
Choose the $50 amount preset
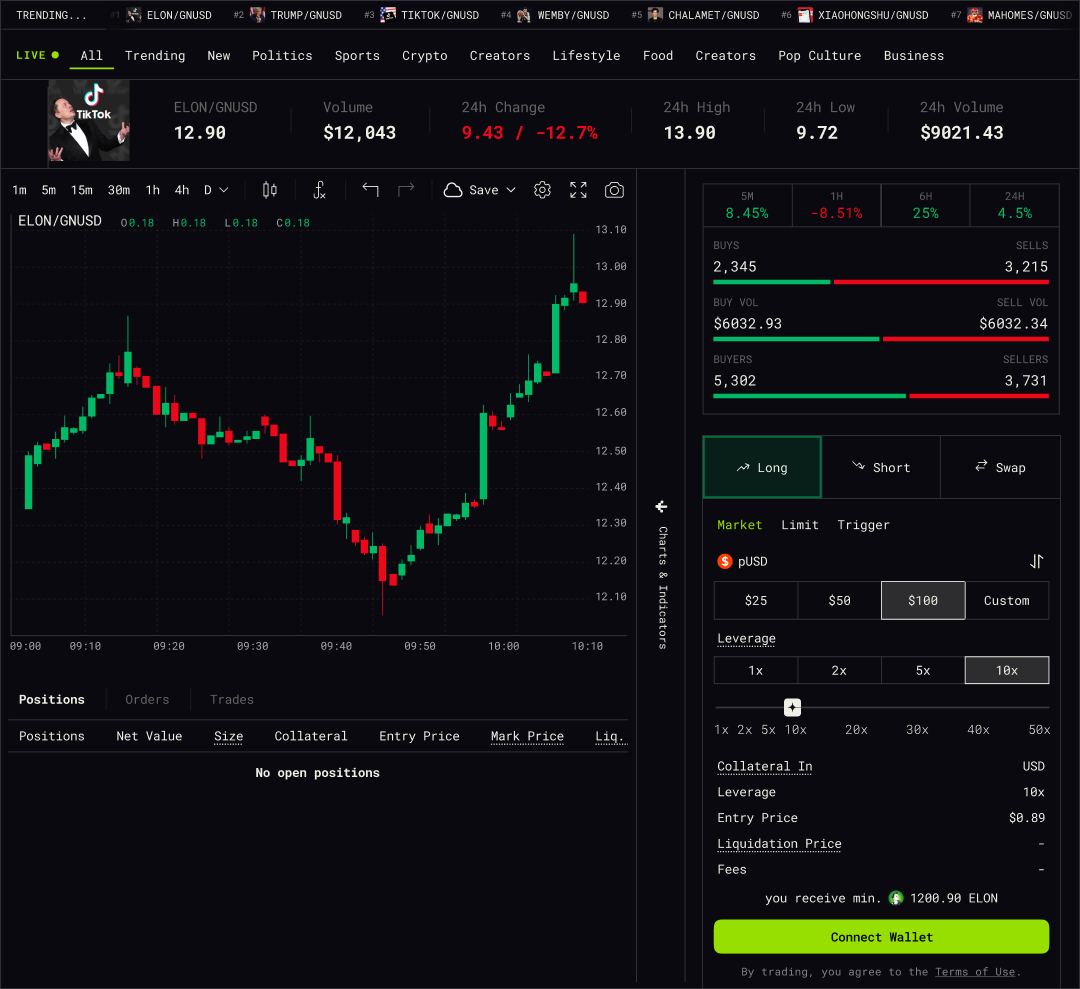click(x=840, y=601)
